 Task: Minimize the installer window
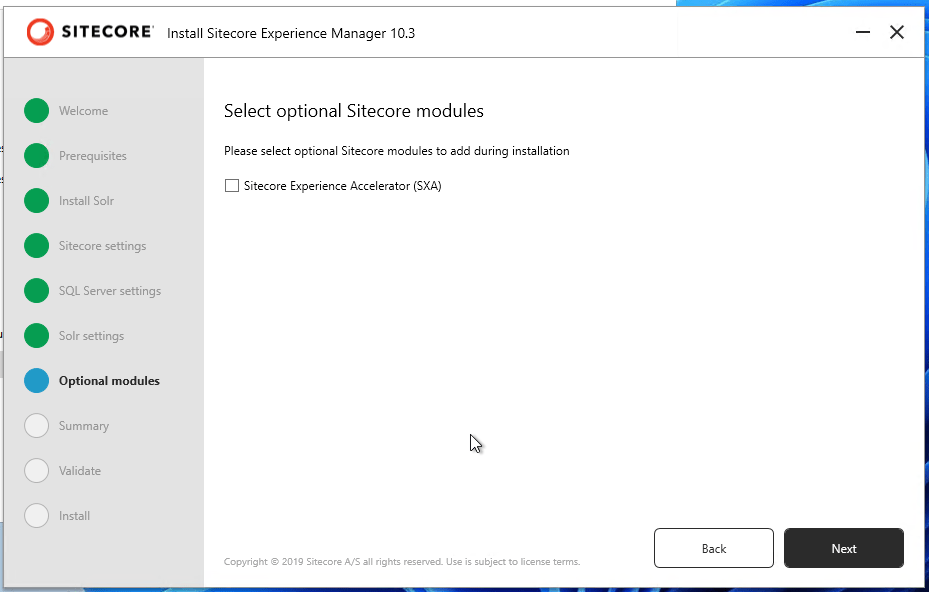click(863, 33)
